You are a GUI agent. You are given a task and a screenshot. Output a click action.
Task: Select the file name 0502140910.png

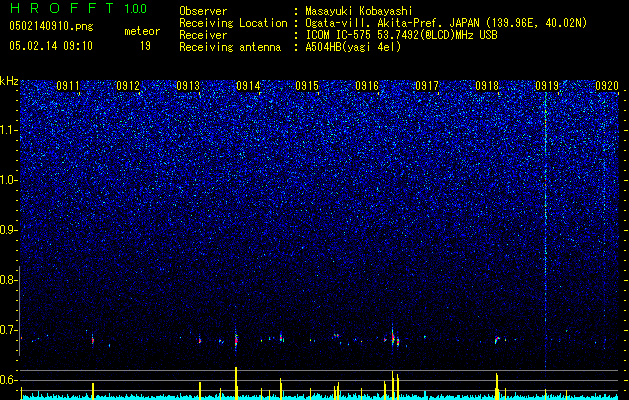coord(51,26)
